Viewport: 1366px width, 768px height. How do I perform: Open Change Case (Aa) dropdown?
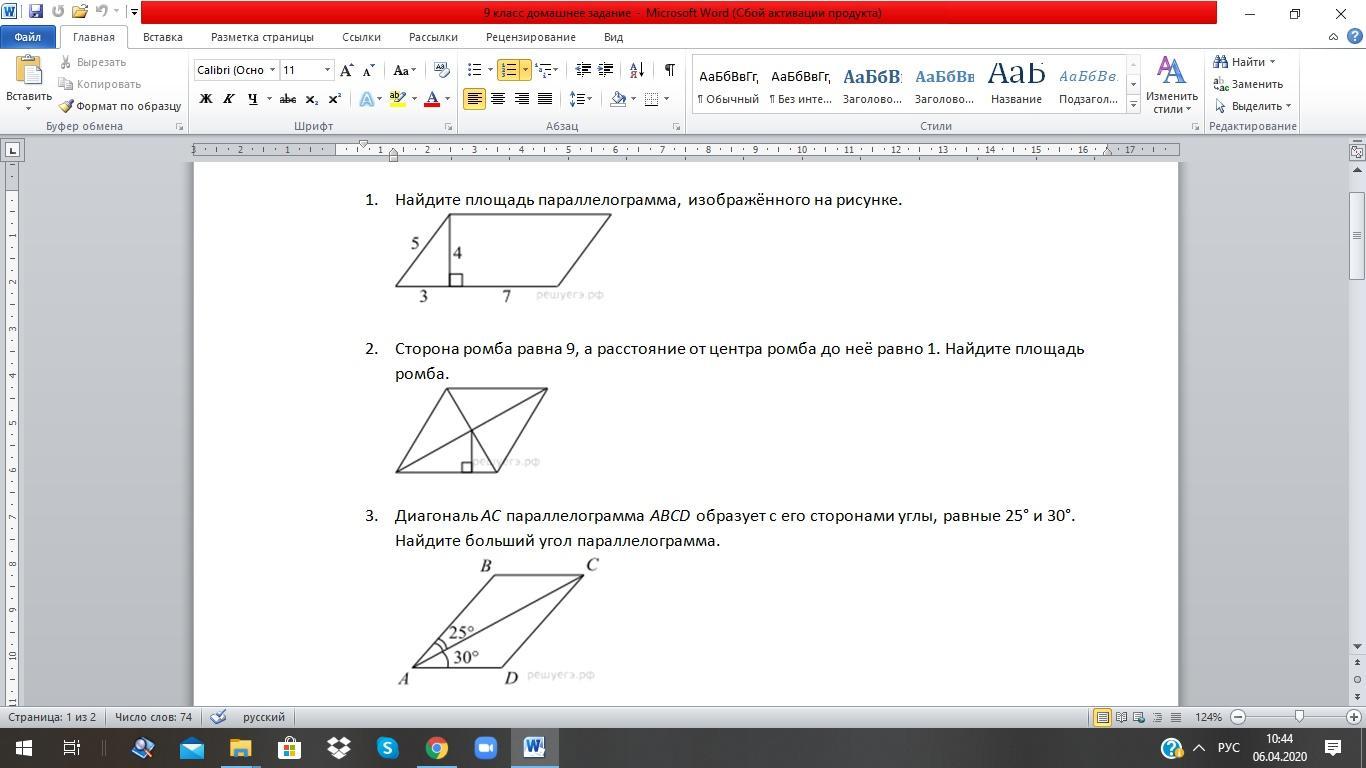[x=404, y=70]
